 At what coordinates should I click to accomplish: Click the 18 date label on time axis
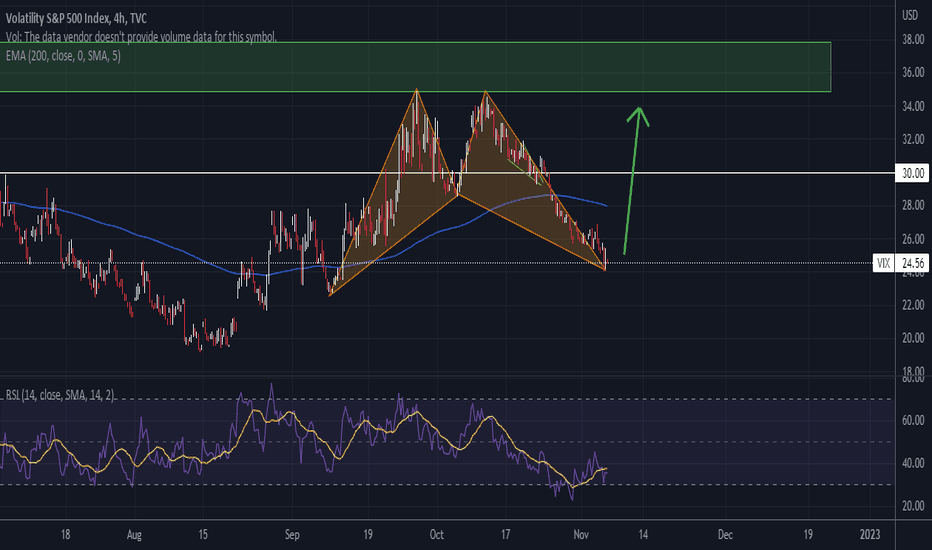pyautogui.click(x=65, y=535)
